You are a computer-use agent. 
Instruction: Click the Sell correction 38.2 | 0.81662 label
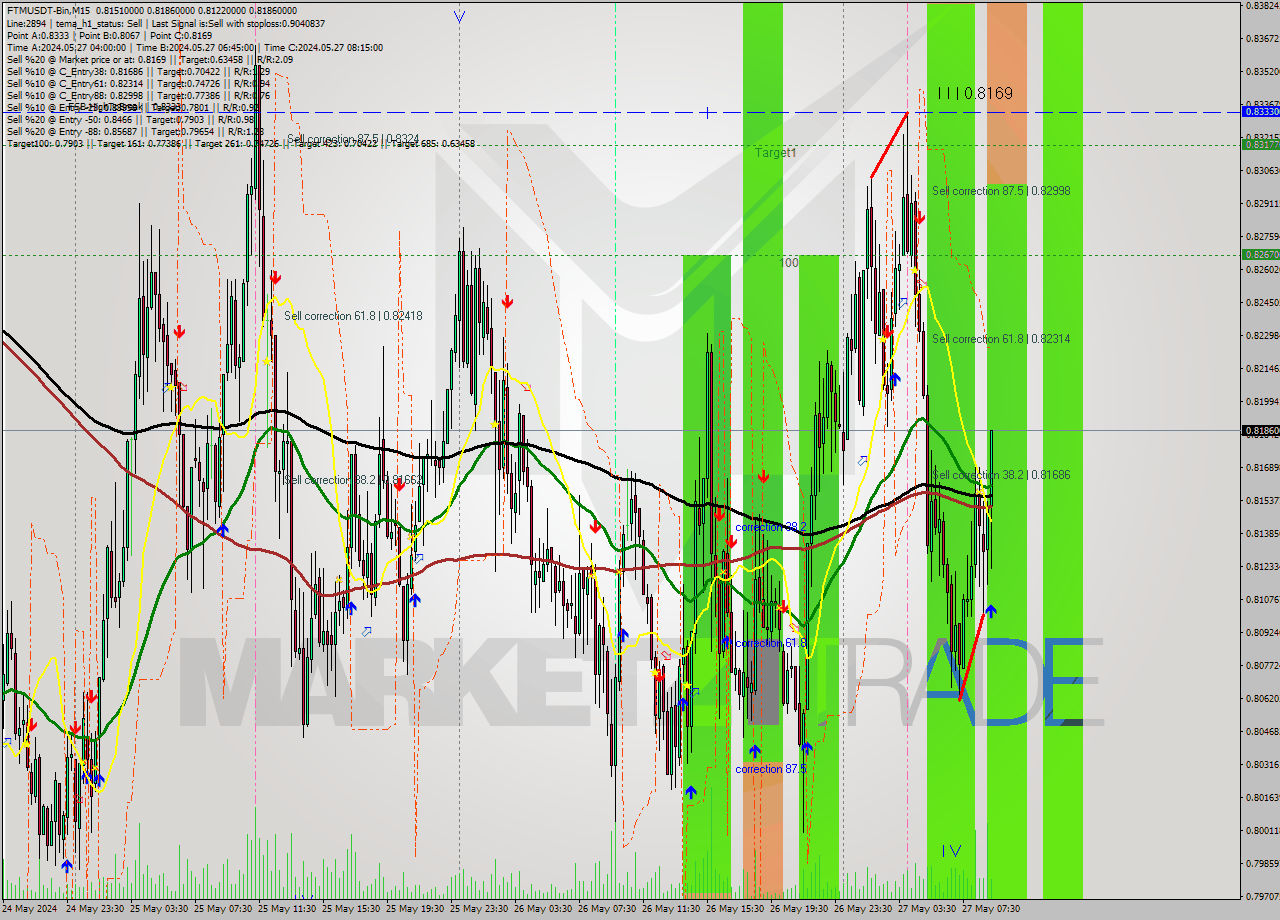pyautogui.click(x=353, y=480)
